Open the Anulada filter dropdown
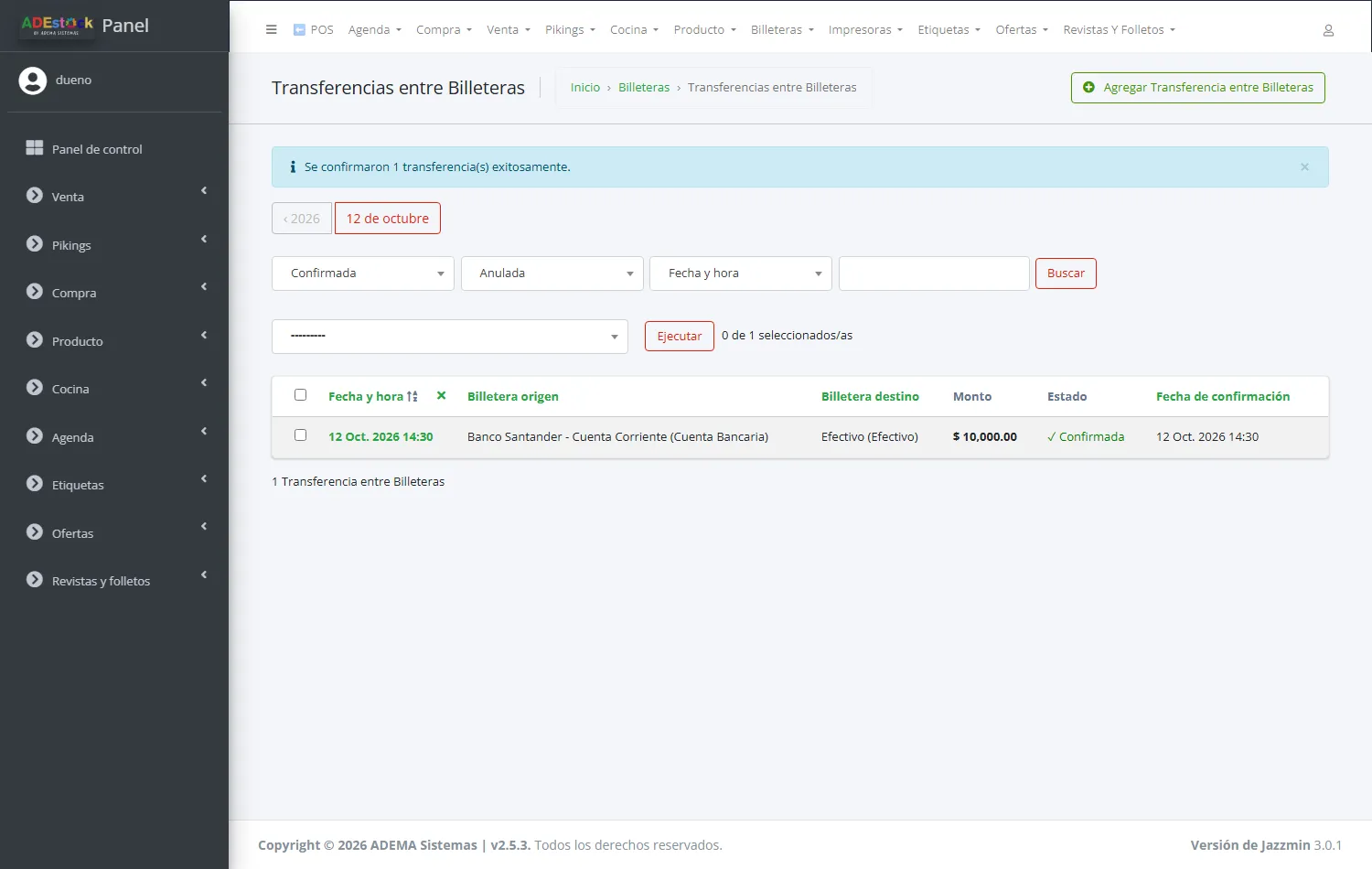1372x869 pixels. [x=552, y=274]
